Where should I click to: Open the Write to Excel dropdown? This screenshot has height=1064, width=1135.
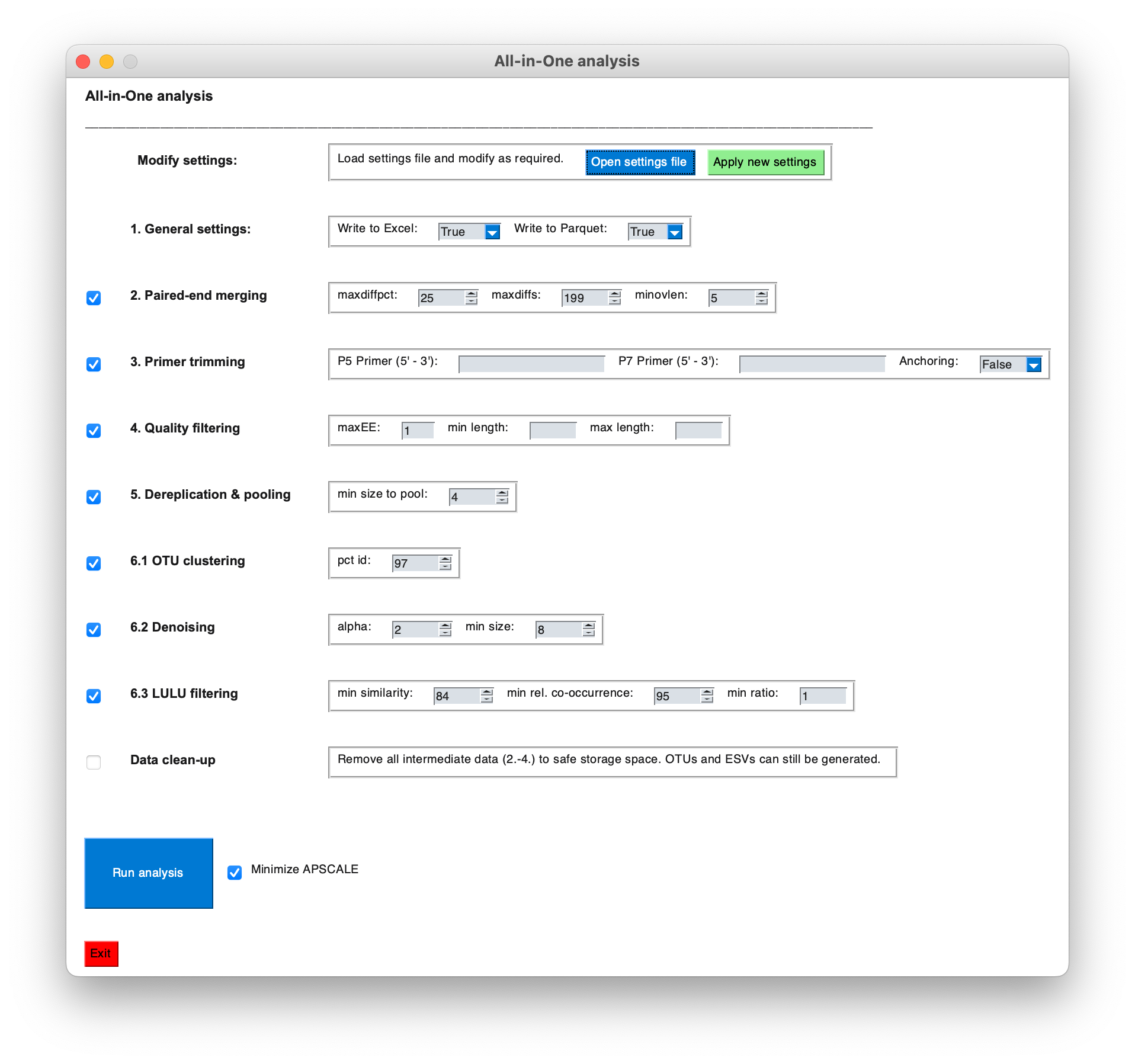pos(492,232)
